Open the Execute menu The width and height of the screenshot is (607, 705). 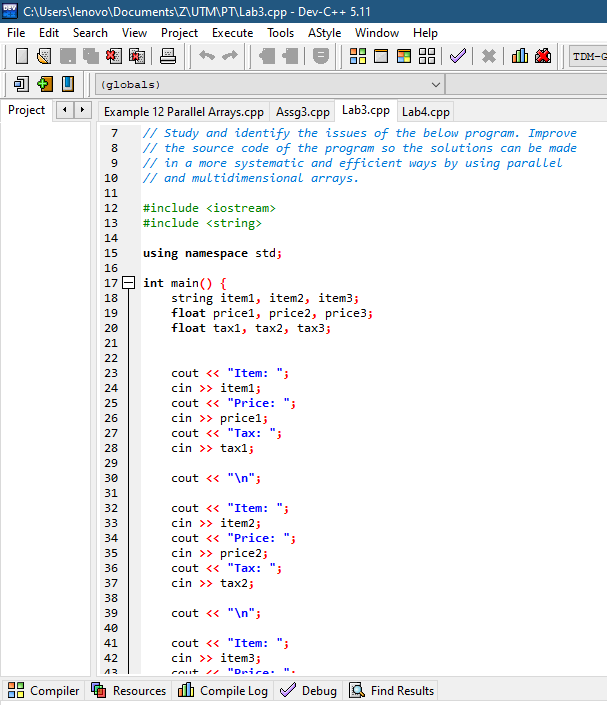coord(232,33)
